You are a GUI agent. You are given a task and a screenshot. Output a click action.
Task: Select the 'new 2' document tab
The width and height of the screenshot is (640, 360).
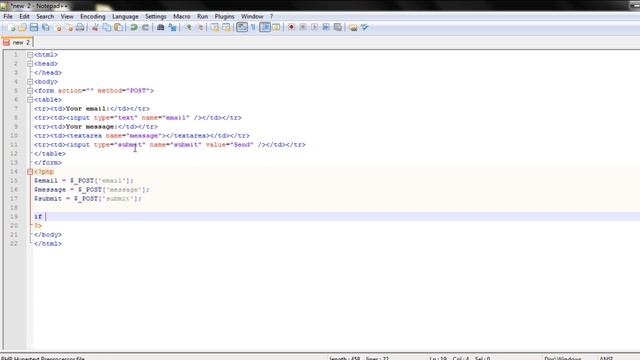[x=17, y=42]
